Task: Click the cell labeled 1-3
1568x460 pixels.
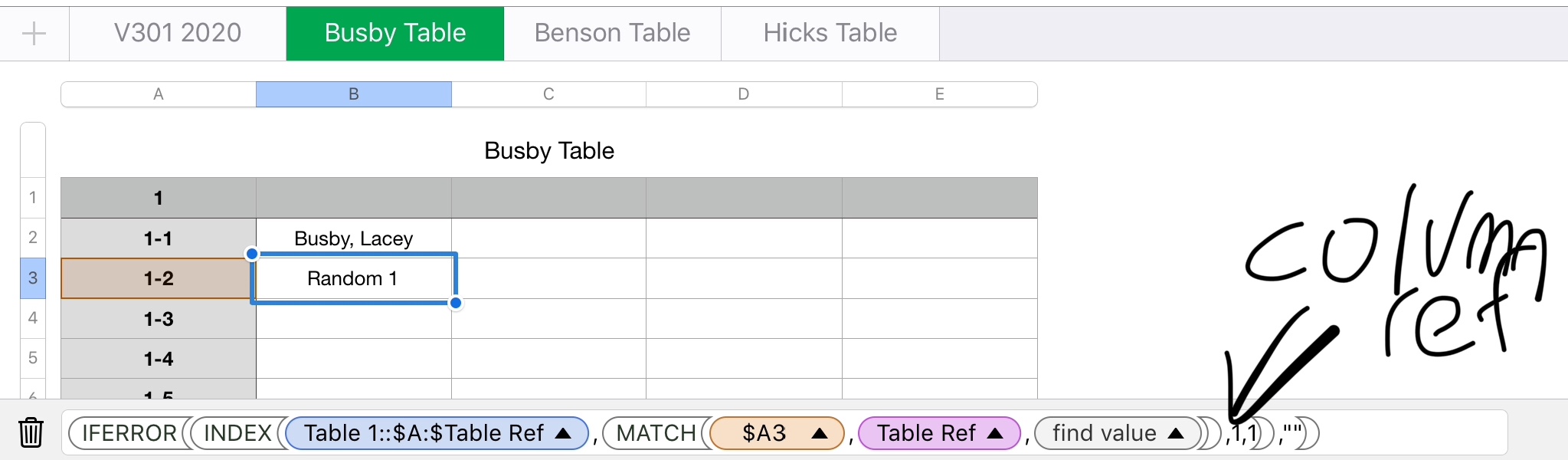Action: click(x=159, y=318)
